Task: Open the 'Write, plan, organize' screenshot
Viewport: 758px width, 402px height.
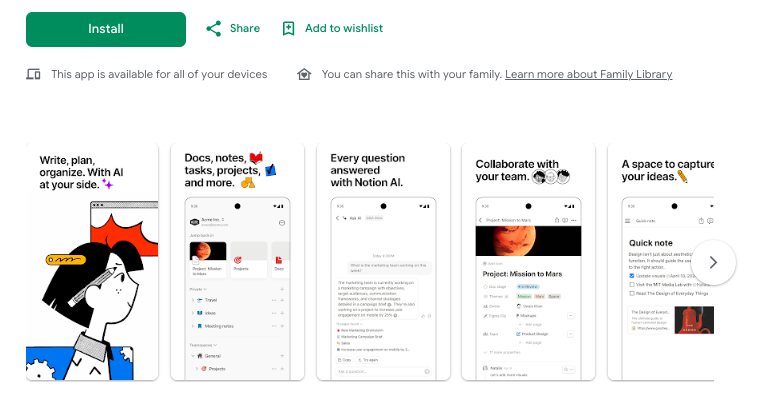Action: 92,262
